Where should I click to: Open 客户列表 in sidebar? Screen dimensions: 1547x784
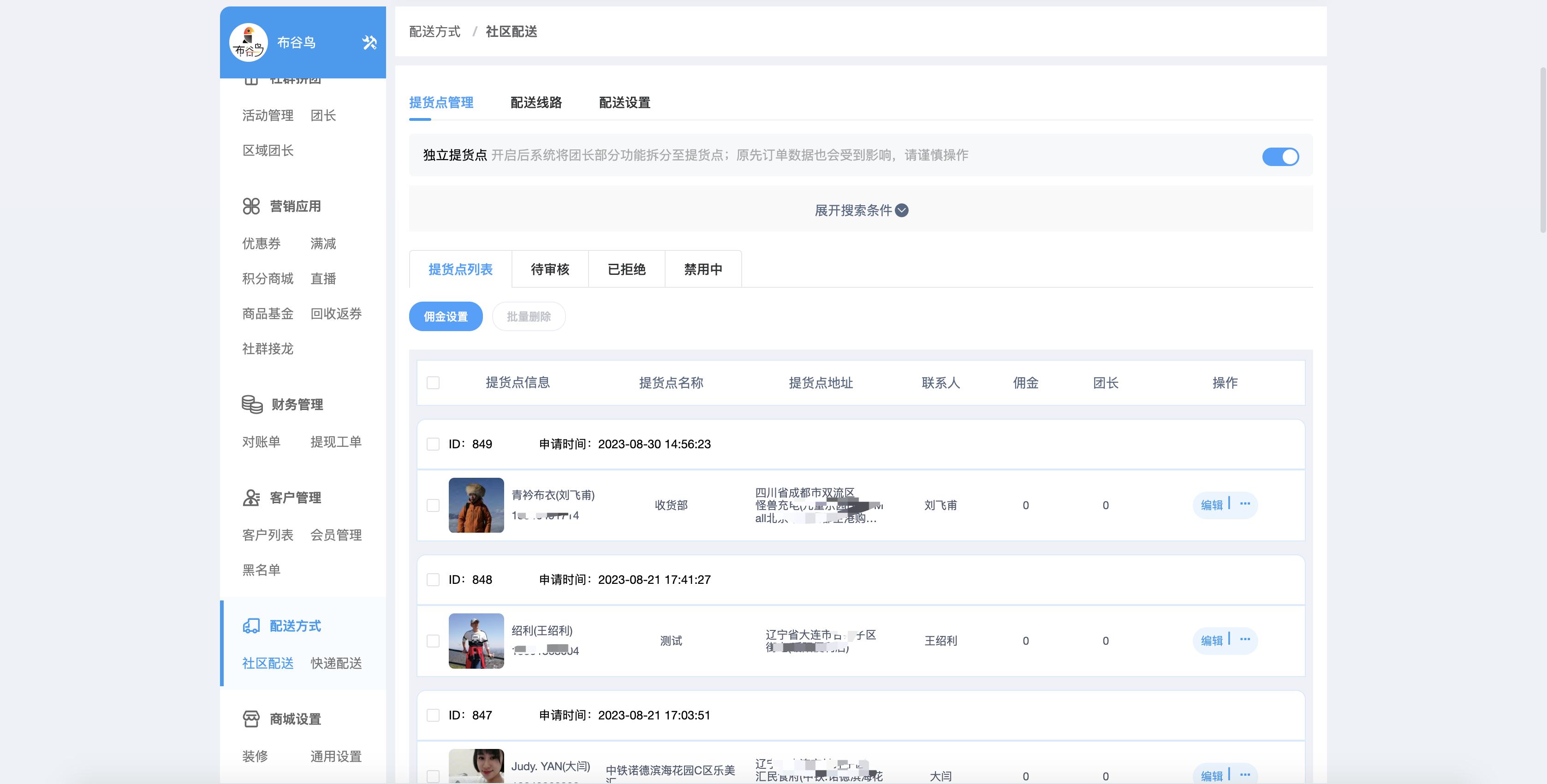point(268,535)
